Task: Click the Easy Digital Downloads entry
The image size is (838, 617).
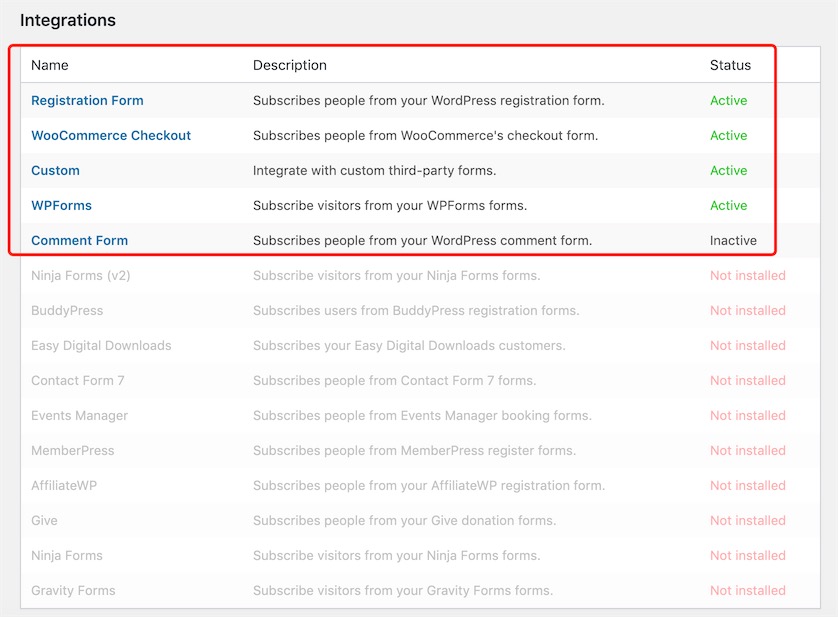Action: pos(101,346)
